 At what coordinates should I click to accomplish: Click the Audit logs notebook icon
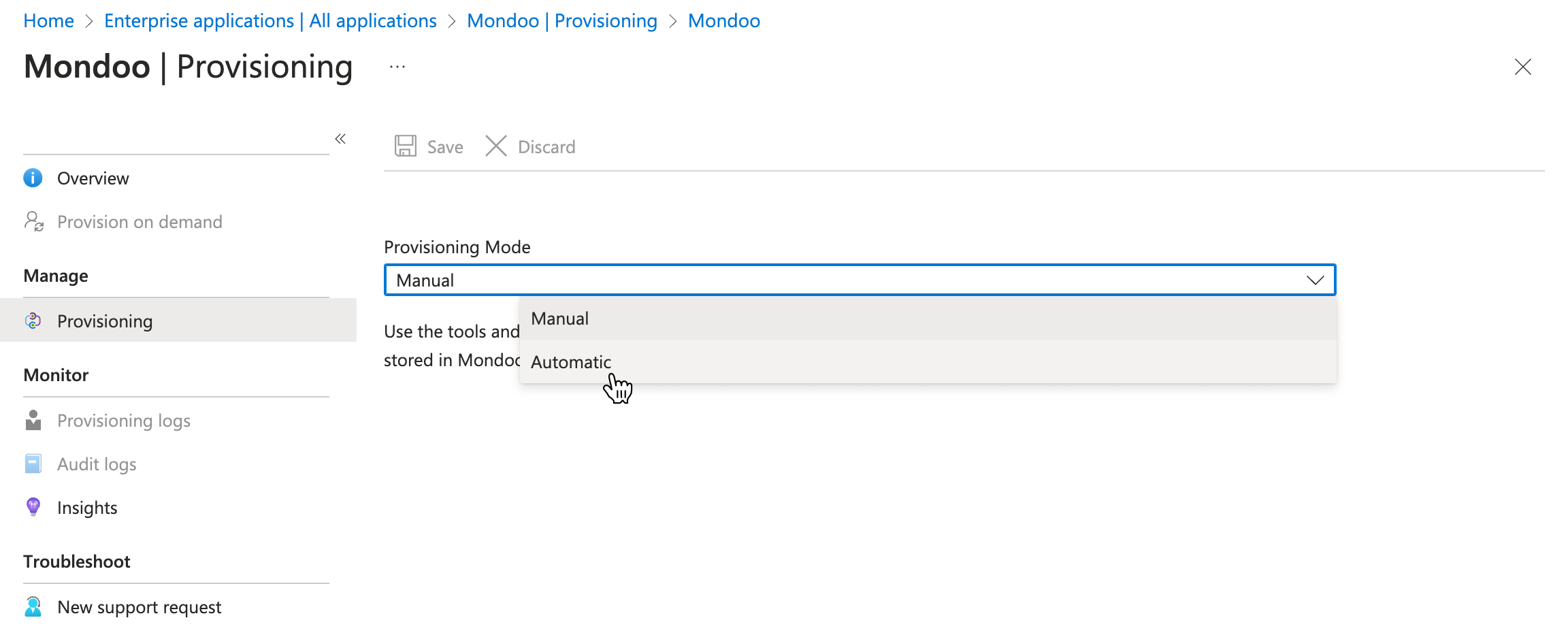click(32, 464)
